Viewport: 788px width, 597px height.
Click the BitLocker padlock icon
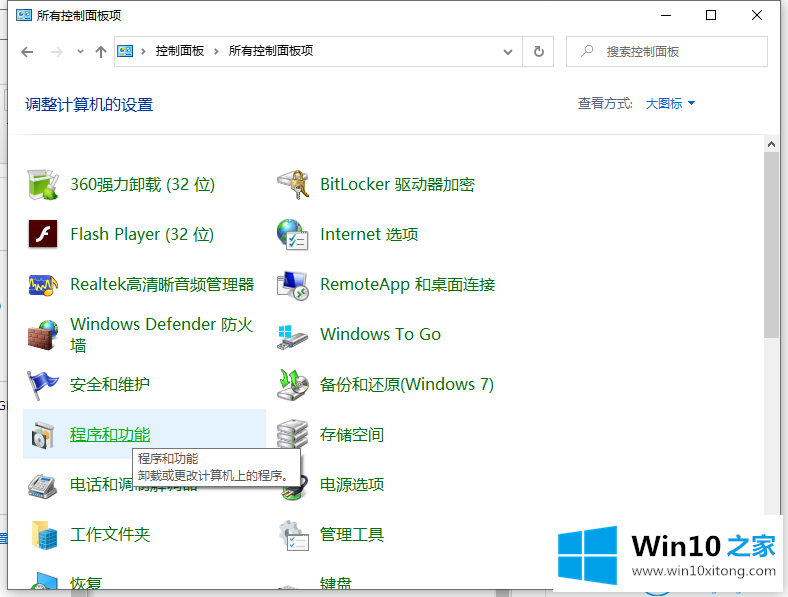(x=293, y=184)
